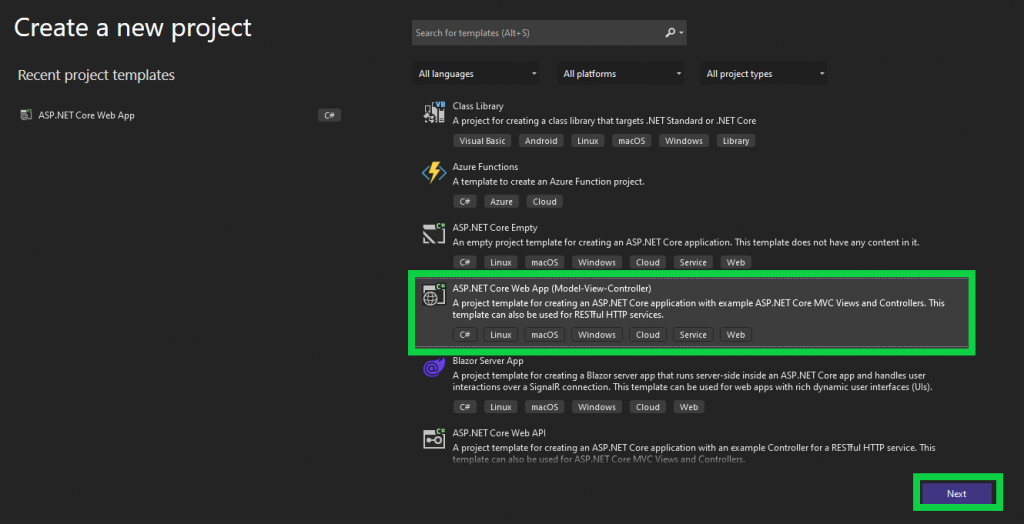Click the recent ASP.NET Core Web App icon

coord(26,115)
